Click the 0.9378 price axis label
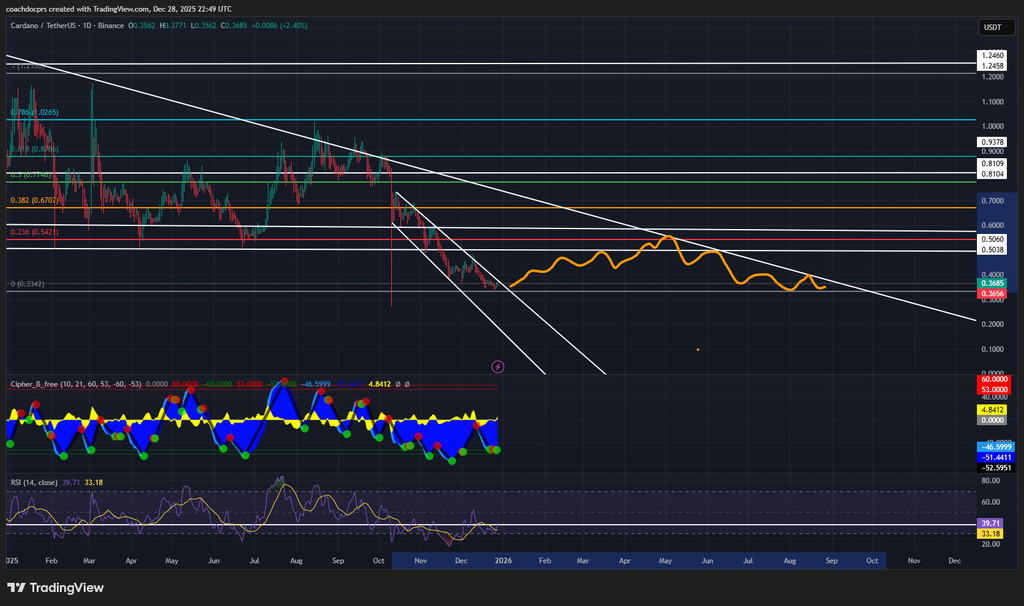Image resolution: width=1024 pixels, height=606 pixels. point(992,143)
